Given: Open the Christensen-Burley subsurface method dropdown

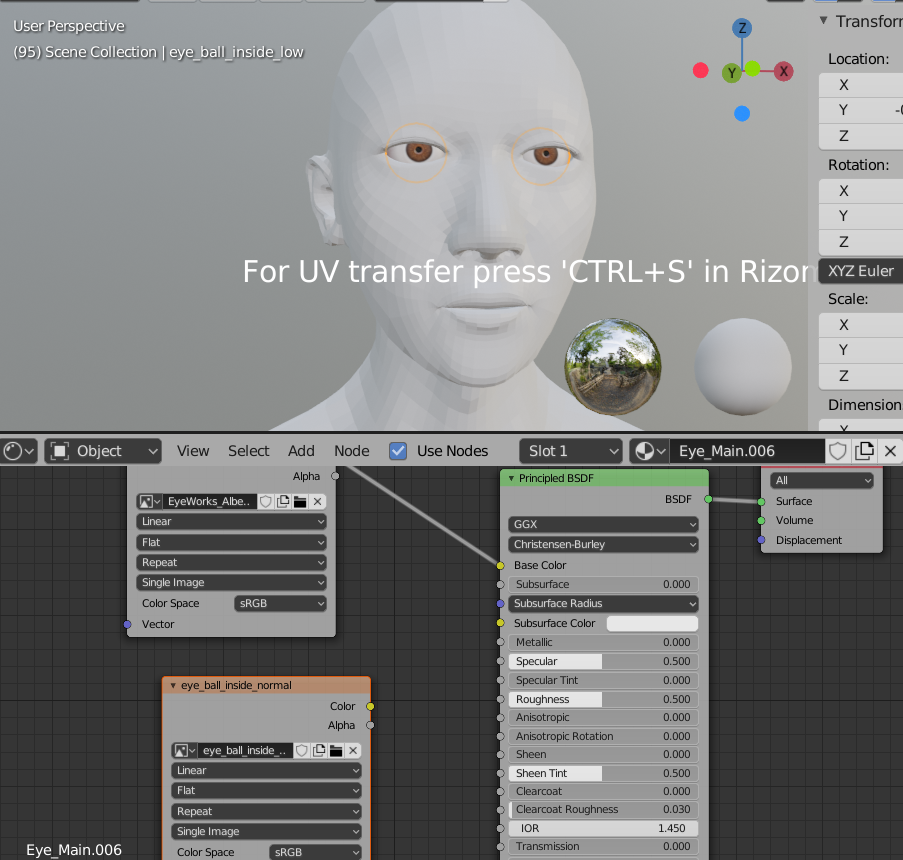Looking at the screenshot, I should 604,544.
